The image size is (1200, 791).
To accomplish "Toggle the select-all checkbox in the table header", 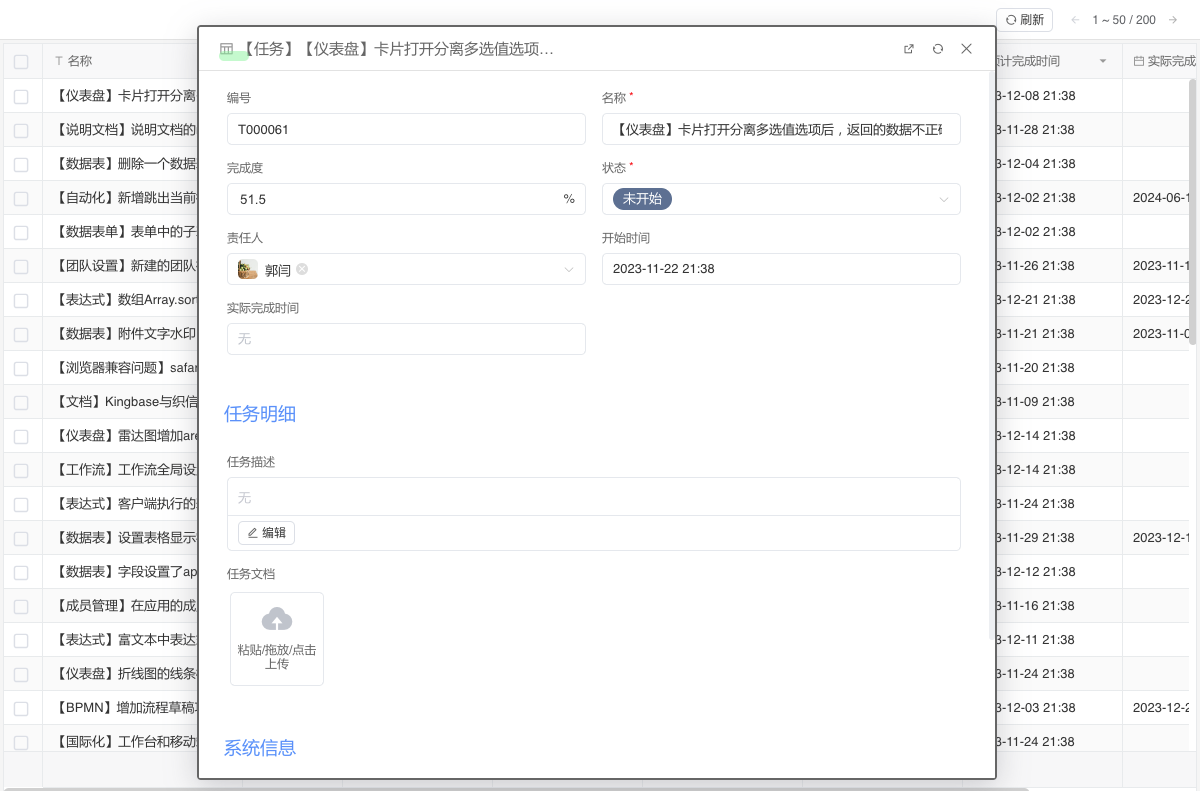I will tap(21, 60).
